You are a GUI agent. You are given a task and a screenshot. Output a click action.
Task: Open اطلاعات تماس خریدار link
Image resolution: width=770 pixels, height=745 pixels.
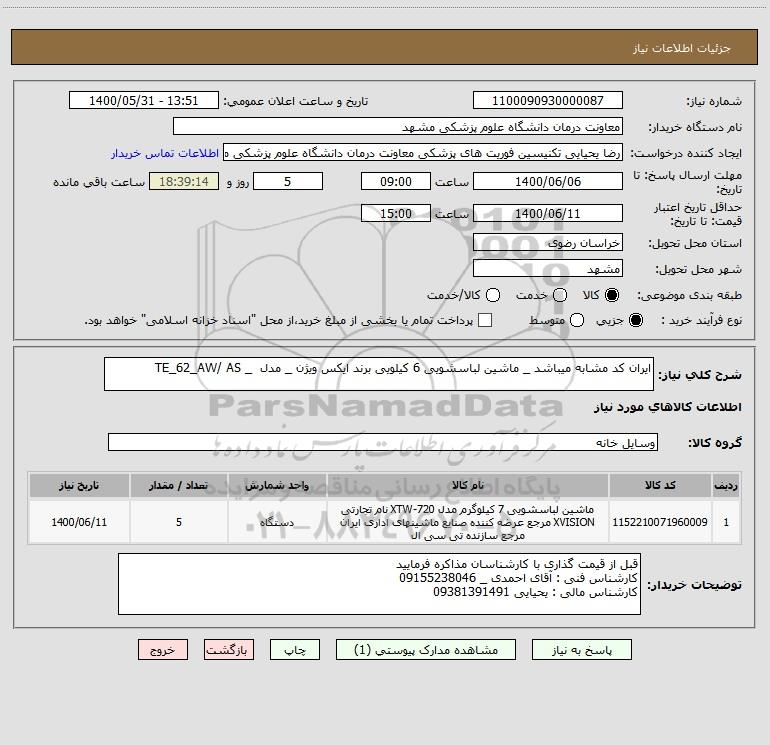point(165,153)
